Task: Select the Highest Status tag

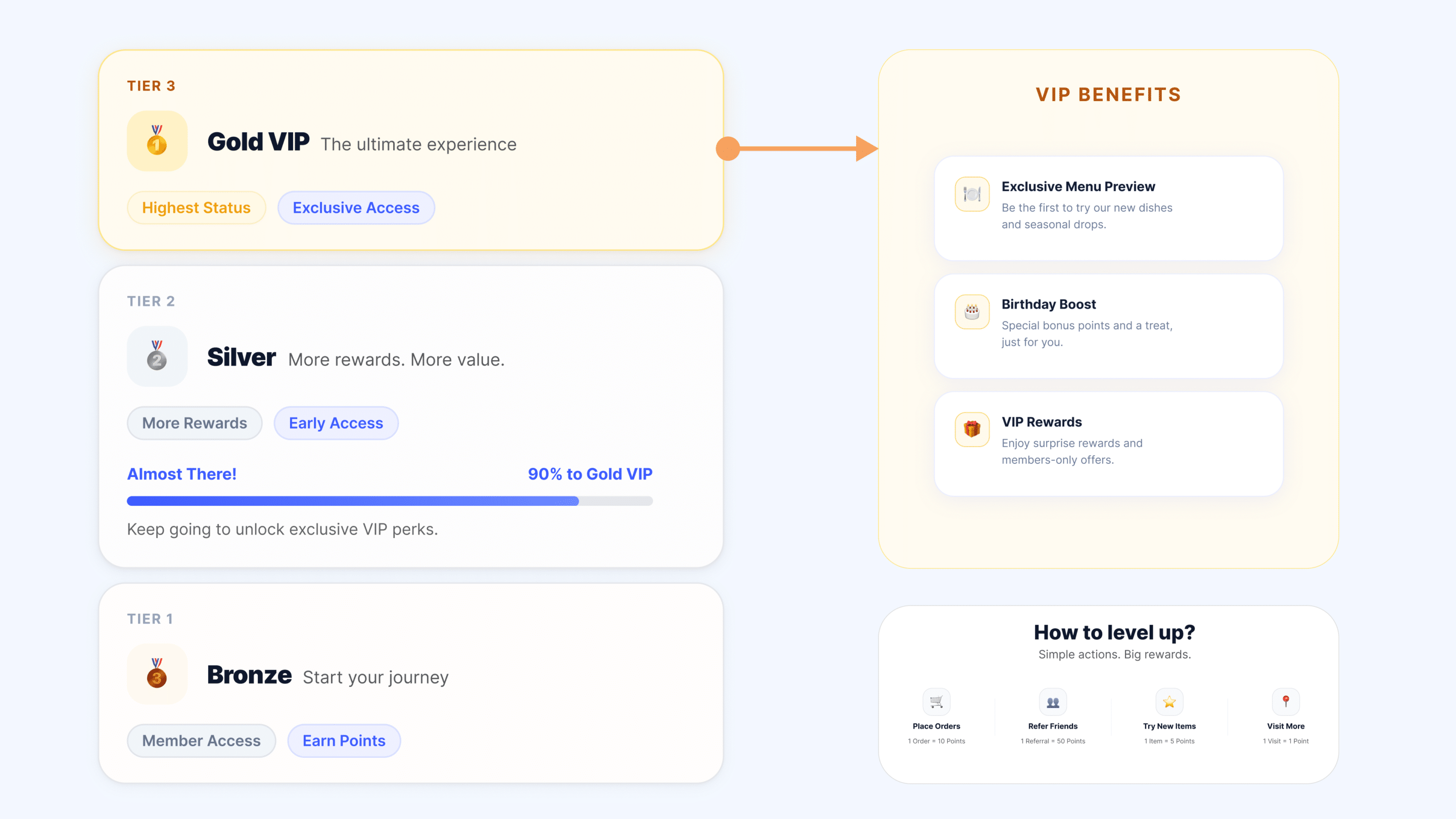Action: (x=196, y=208)
